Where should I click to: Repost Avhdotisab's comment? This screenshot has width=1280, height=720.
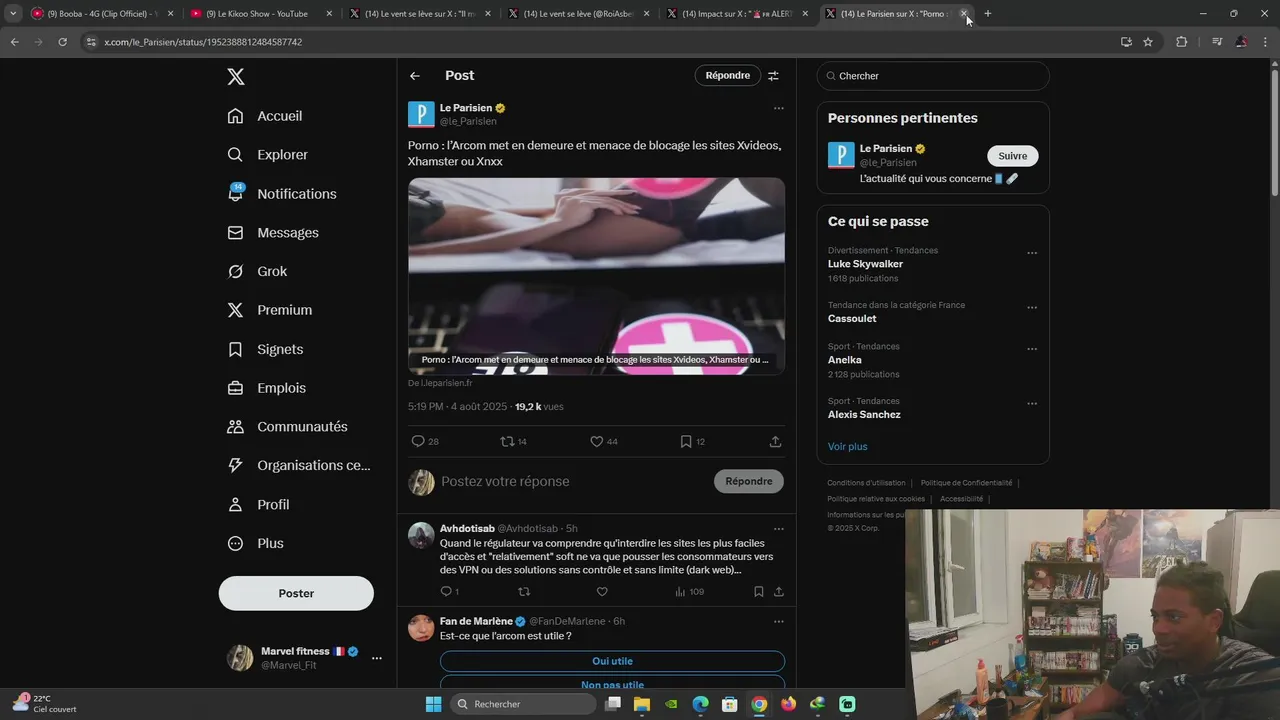pos(523,592)
